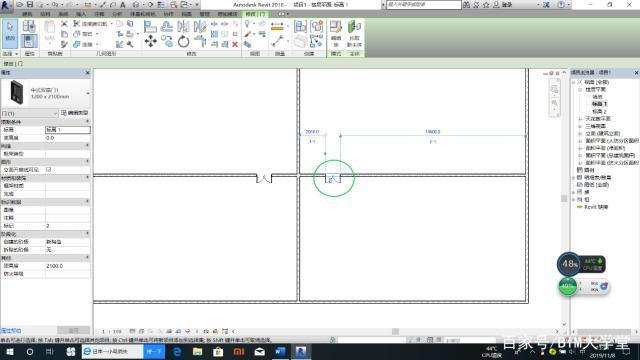The width and height of the screenshot is (640, 360).
Task: Open the Cope tool dropdown arrow
Action: click(111, 24)
